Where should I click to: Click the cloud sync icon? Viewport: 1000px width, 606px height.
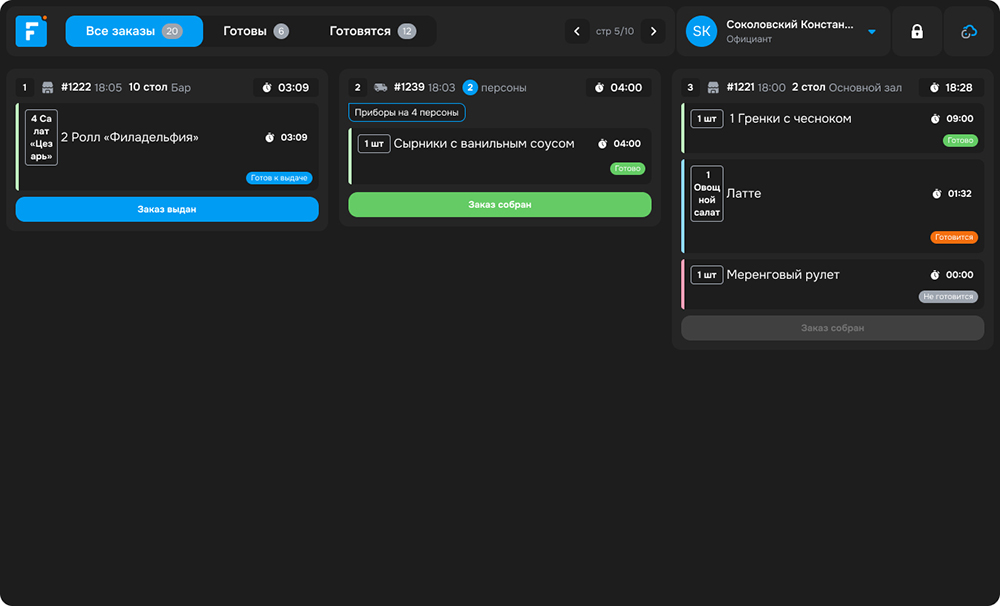point(968,32)
